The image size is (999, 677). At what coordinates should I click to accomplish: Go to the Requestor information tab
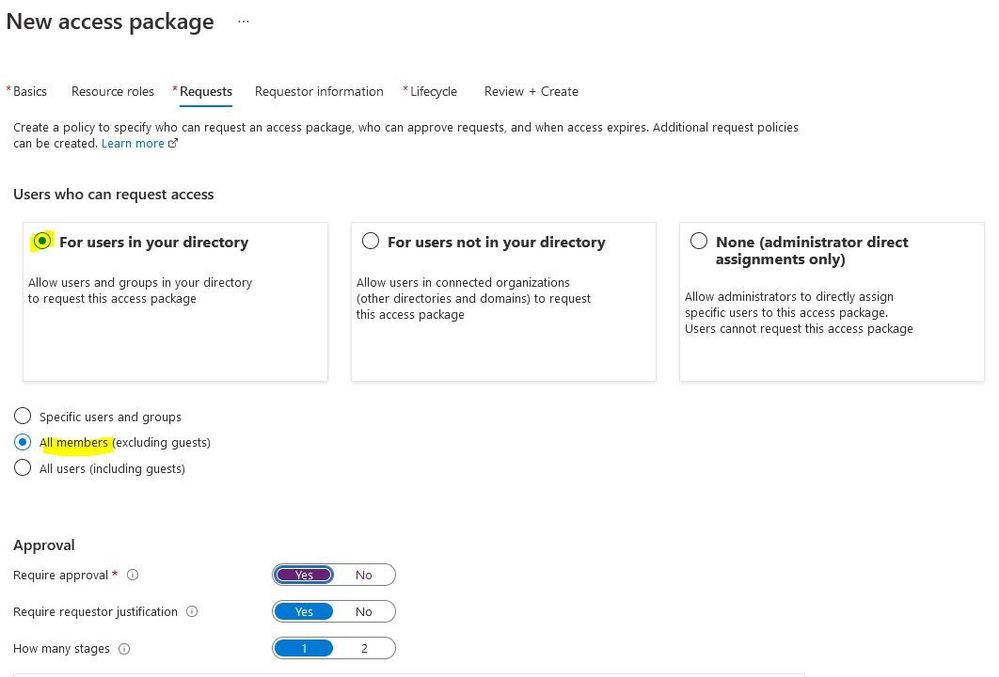click(319, 92)
